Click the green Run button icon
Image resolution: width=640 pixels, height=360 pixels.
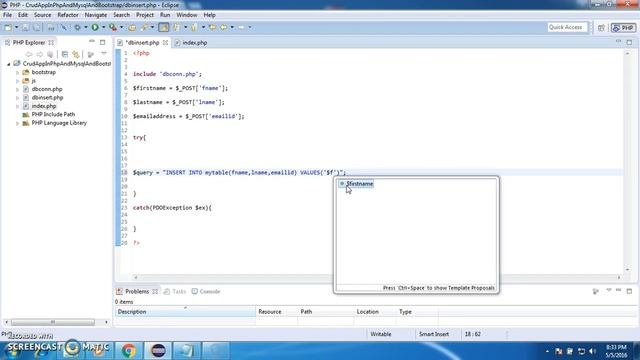coord(95,27)
